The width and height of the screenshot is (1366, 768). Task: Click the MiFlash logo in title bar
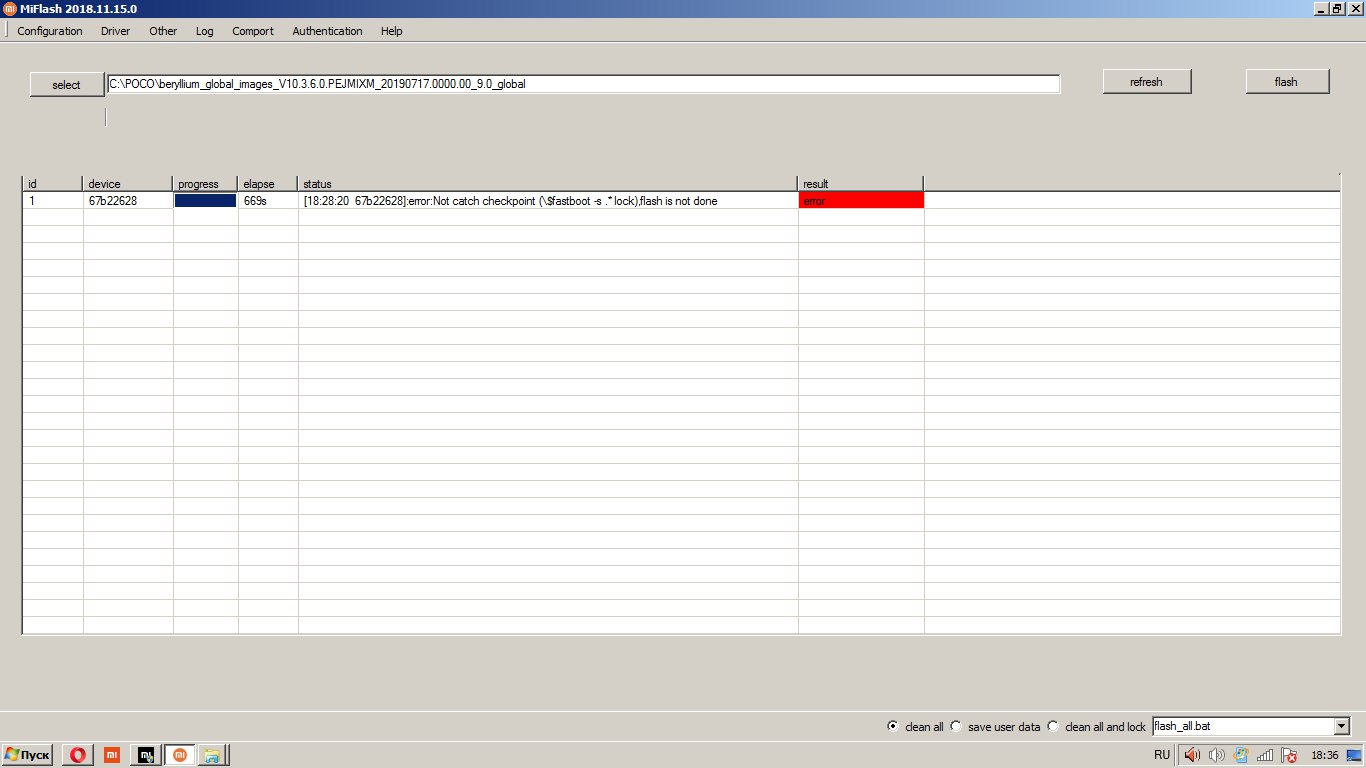(x=9, y=8)
